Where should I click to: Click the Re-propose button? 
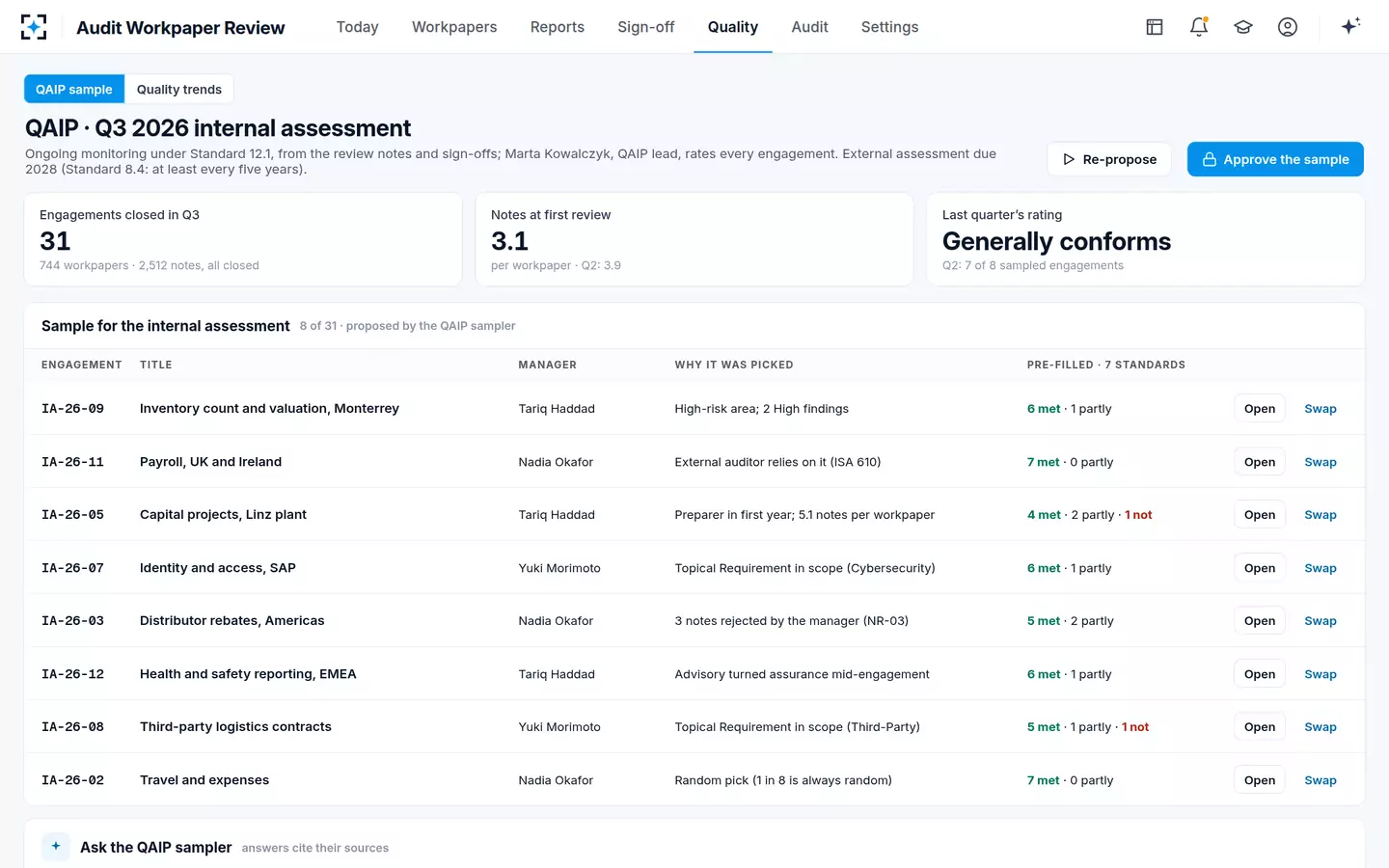tap(1109, 159)
